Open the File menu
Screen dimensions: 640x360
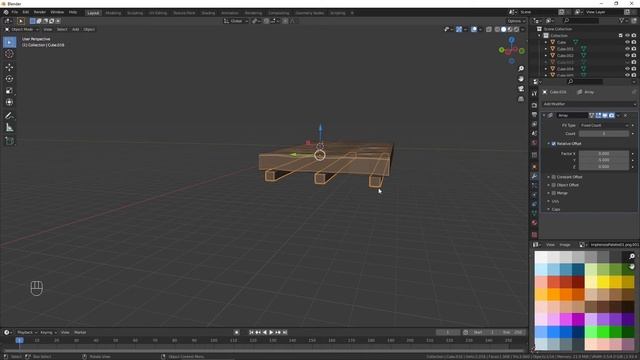[x=15, y=13]
